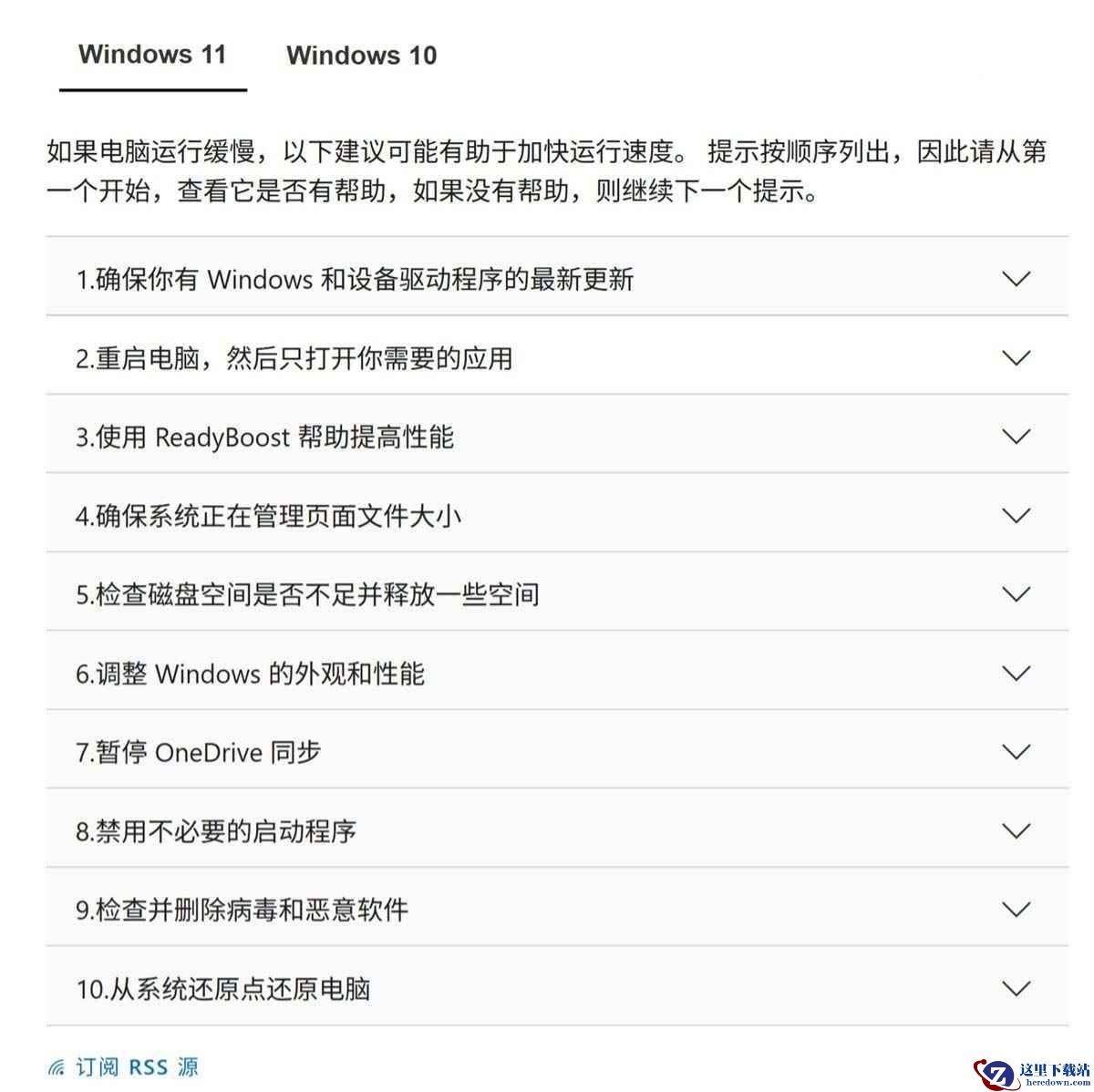
Task: Open the virus and malware removal chevron
Action: (1016, 909)
